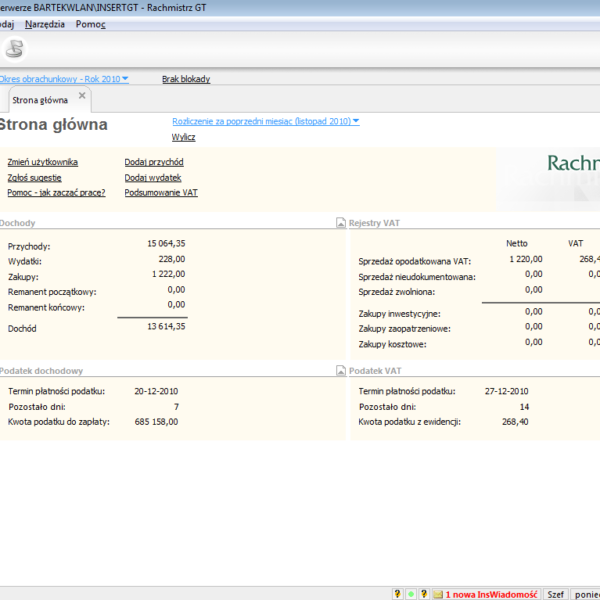Open the Podsumowanie VAT link
The image size is (600, 600).
pos(161,192)
